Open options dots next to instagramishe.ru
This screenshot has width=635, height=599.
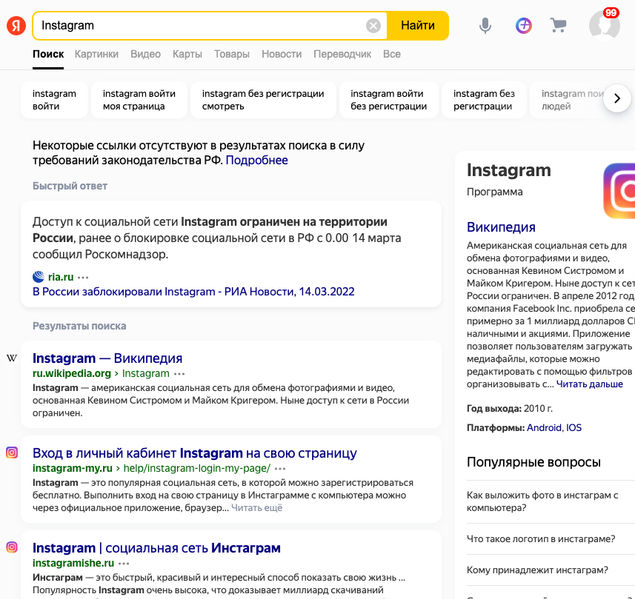pyautogui.click(x=124, y=564)
